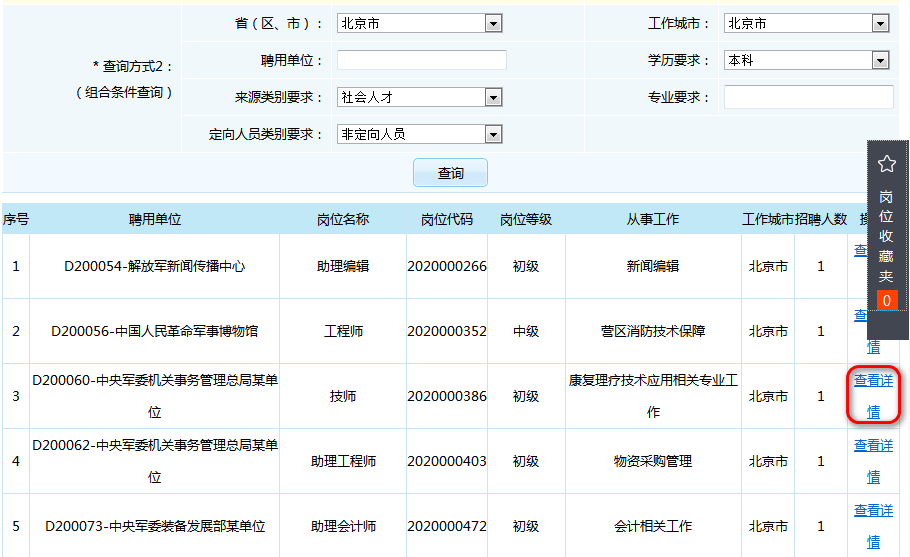Select job code 2020000266 cell

(x=447, y=266)
